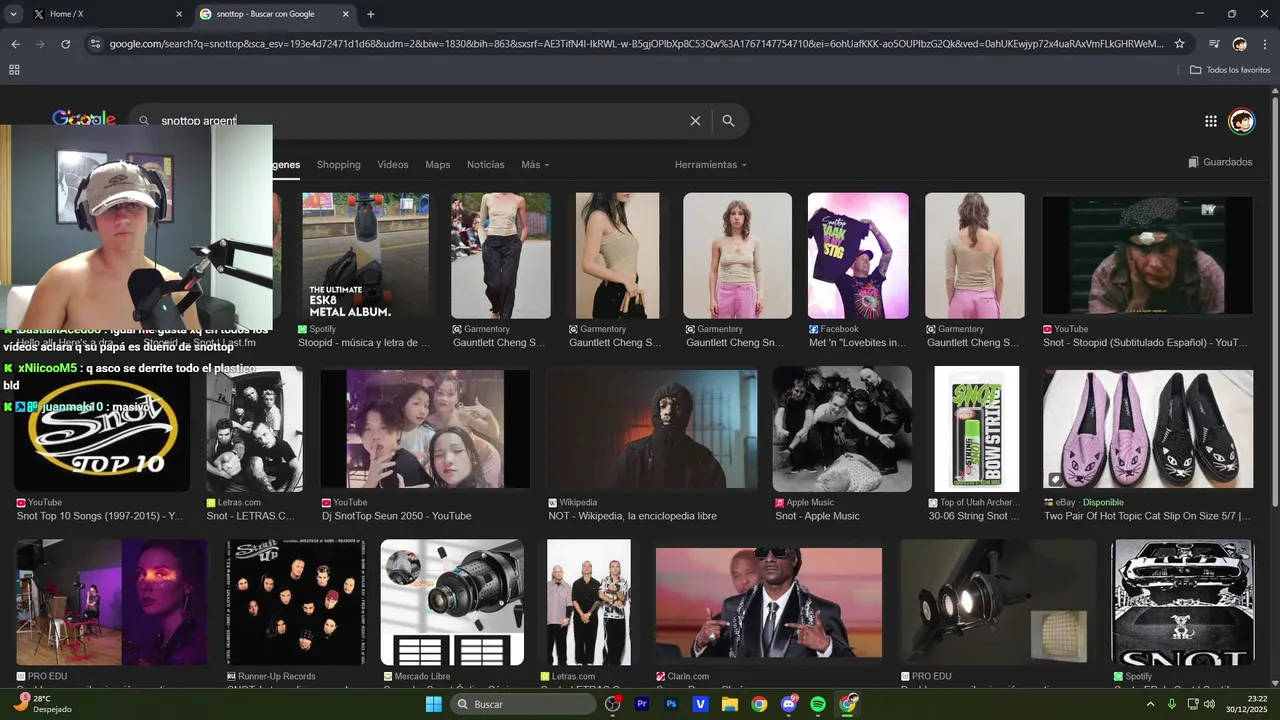
Task: Open Adobe Photoshop from taskbar
Action: click(671, 705)
